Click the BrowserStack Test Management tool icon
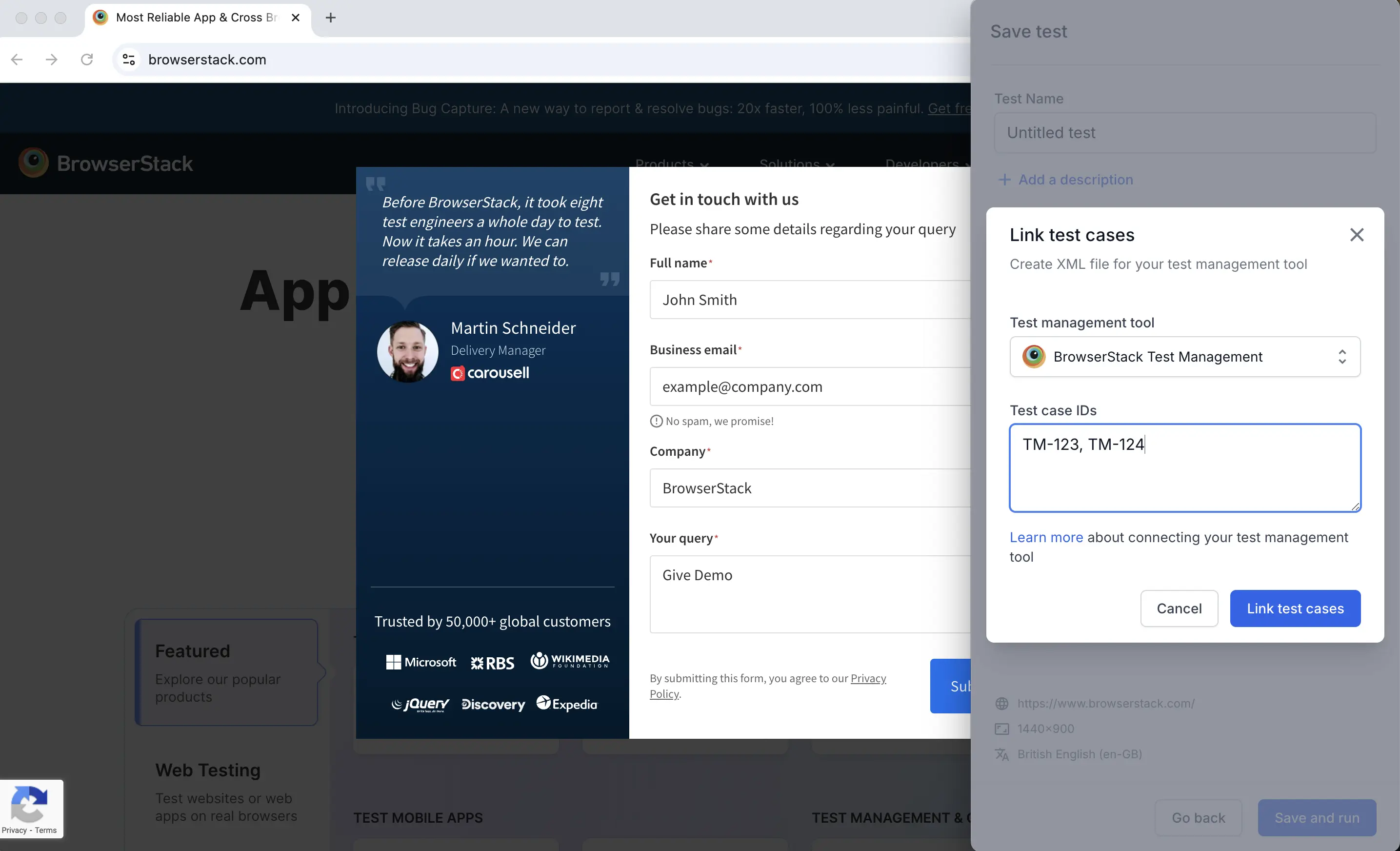The width and height of the screenshot is (1400, 851). point(1033,356)
